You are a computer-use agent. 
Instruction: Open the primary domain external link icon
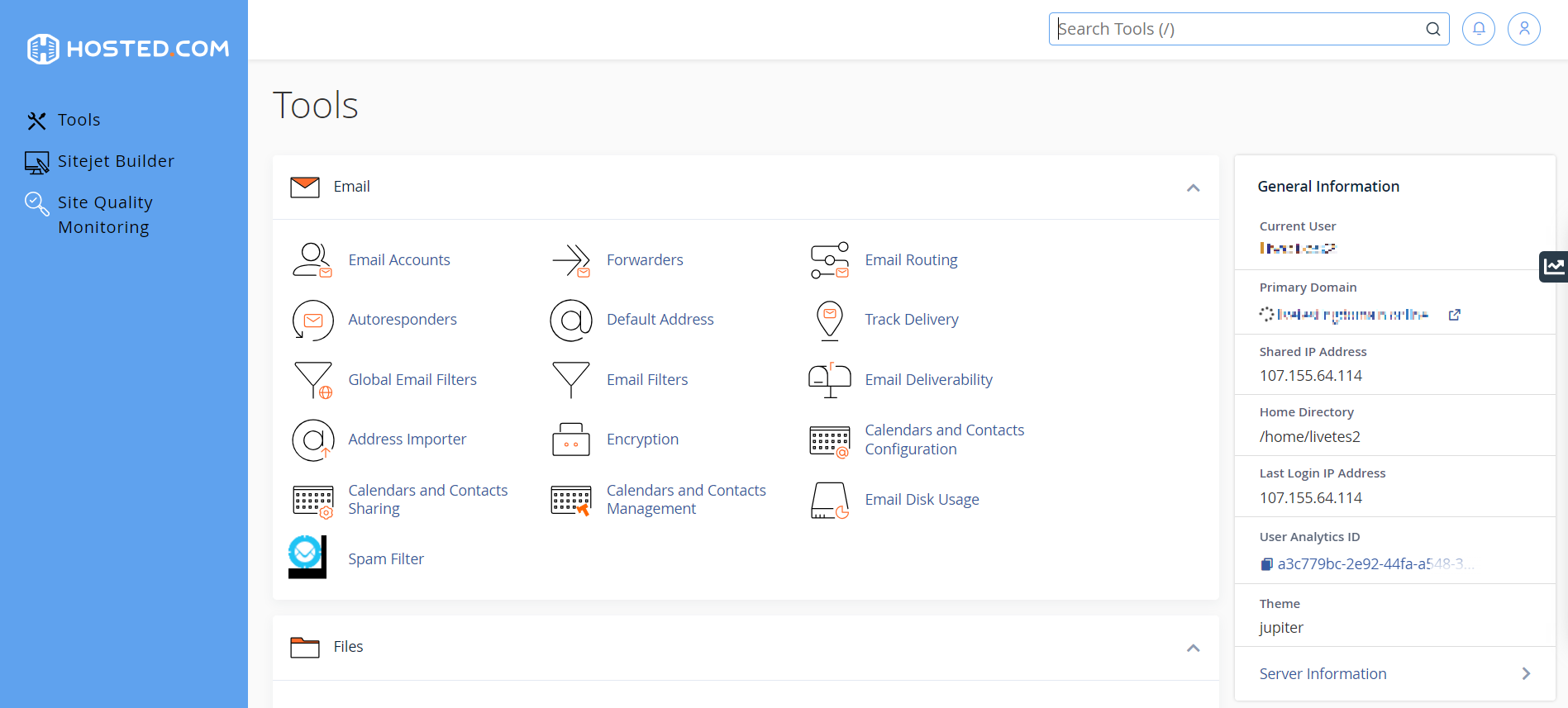(x=1455, y=315)
